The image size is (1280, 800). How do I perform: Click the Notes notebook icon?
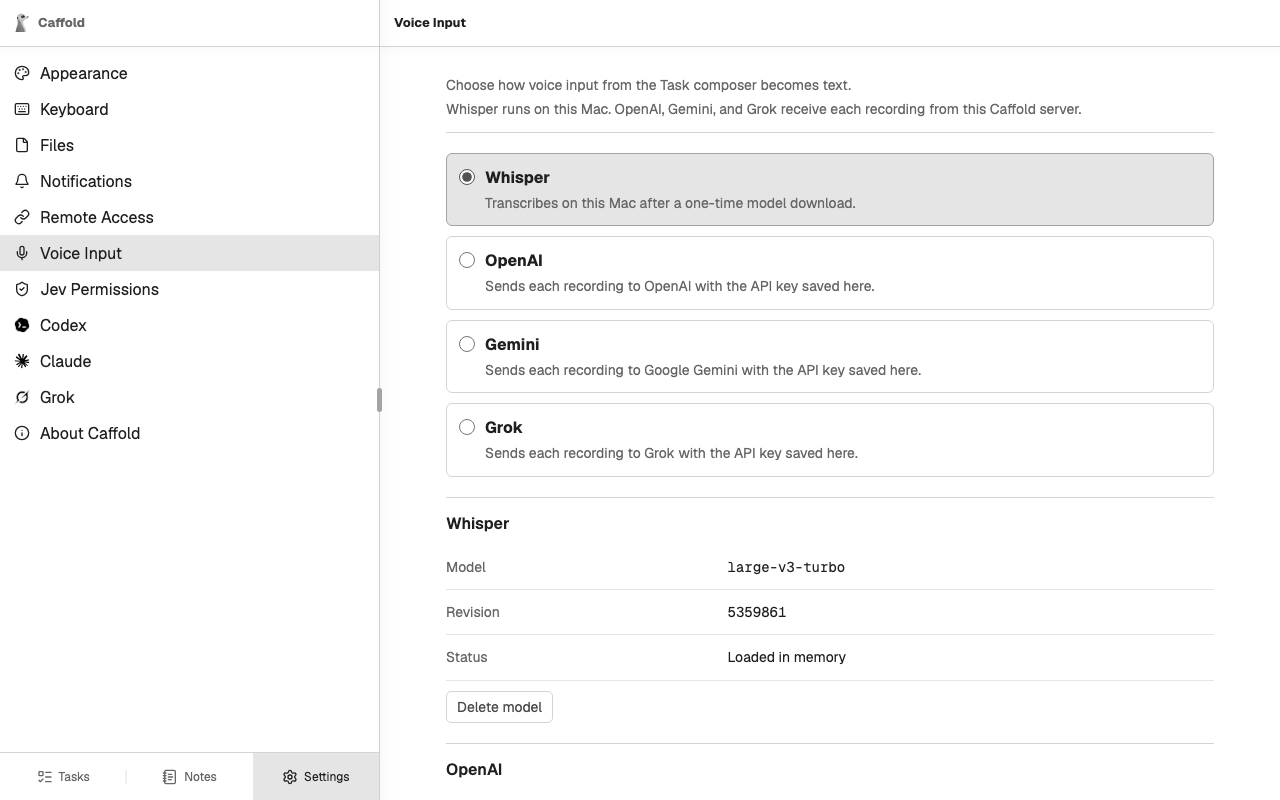tap(169, 777)
